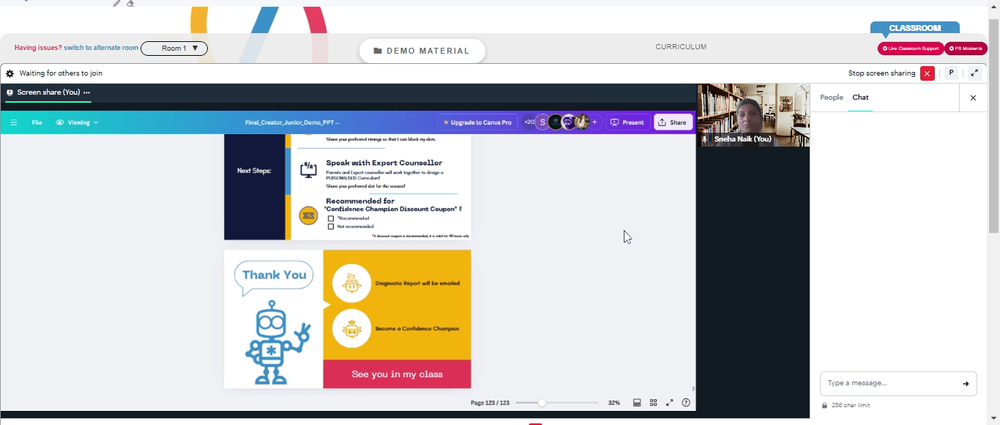Viewport: 1000px width, 425px height.
Task: Open the grid view icon
Action: pyautogui.click(x=653, y=403)
